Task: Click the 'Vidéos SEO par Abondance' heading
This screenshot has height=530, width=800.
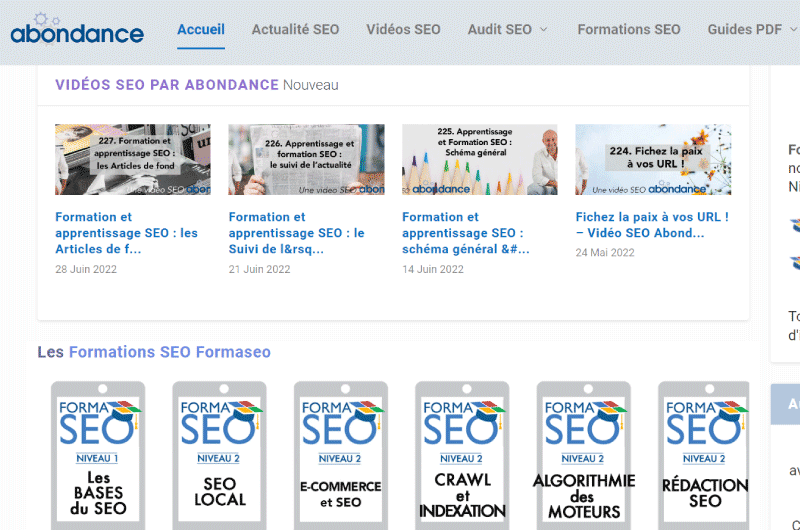Action: 167,85
